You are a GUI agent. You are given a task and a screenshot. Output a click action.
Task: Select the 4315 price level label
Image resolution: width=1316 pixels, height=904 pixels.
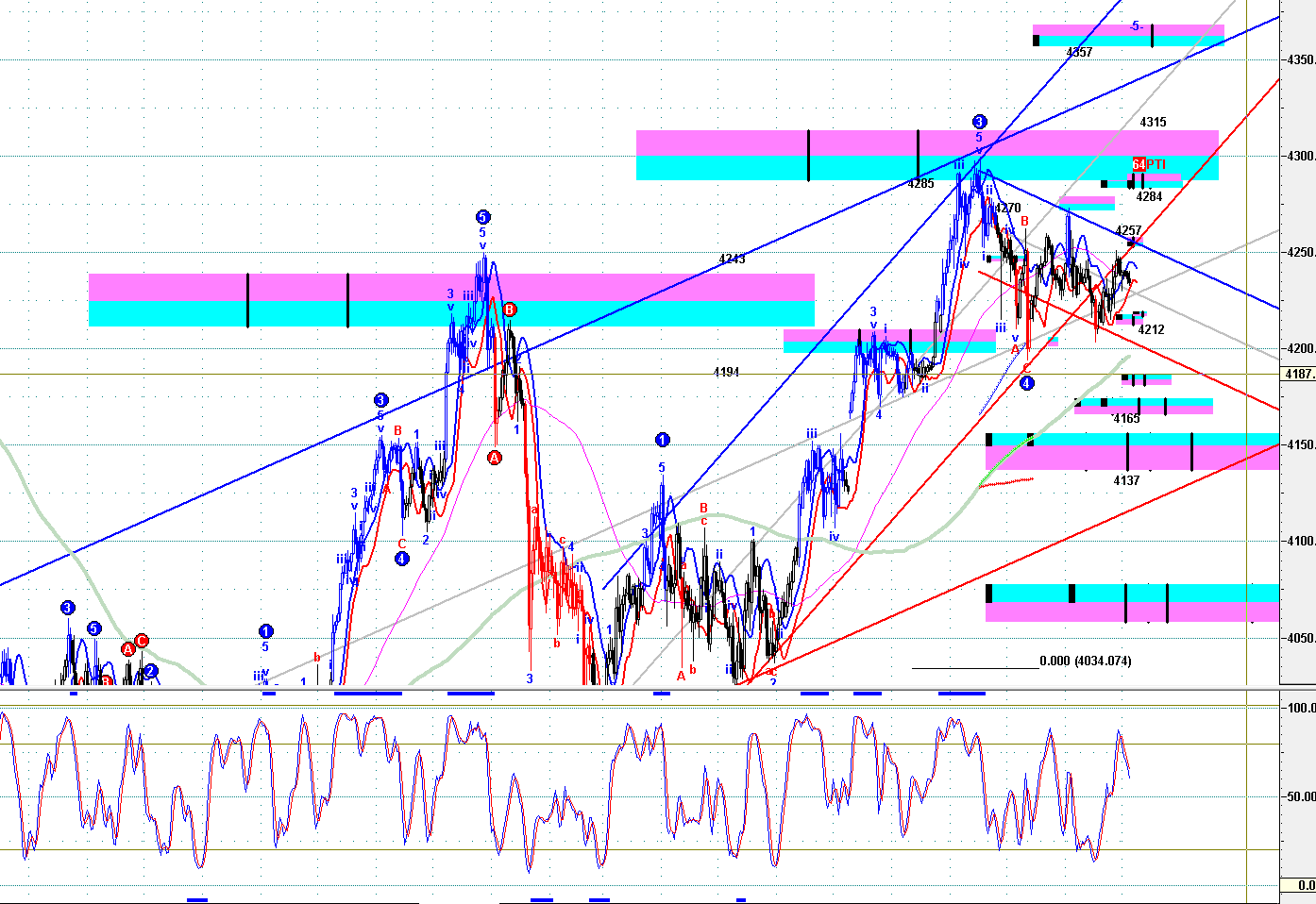[1153, 123]
